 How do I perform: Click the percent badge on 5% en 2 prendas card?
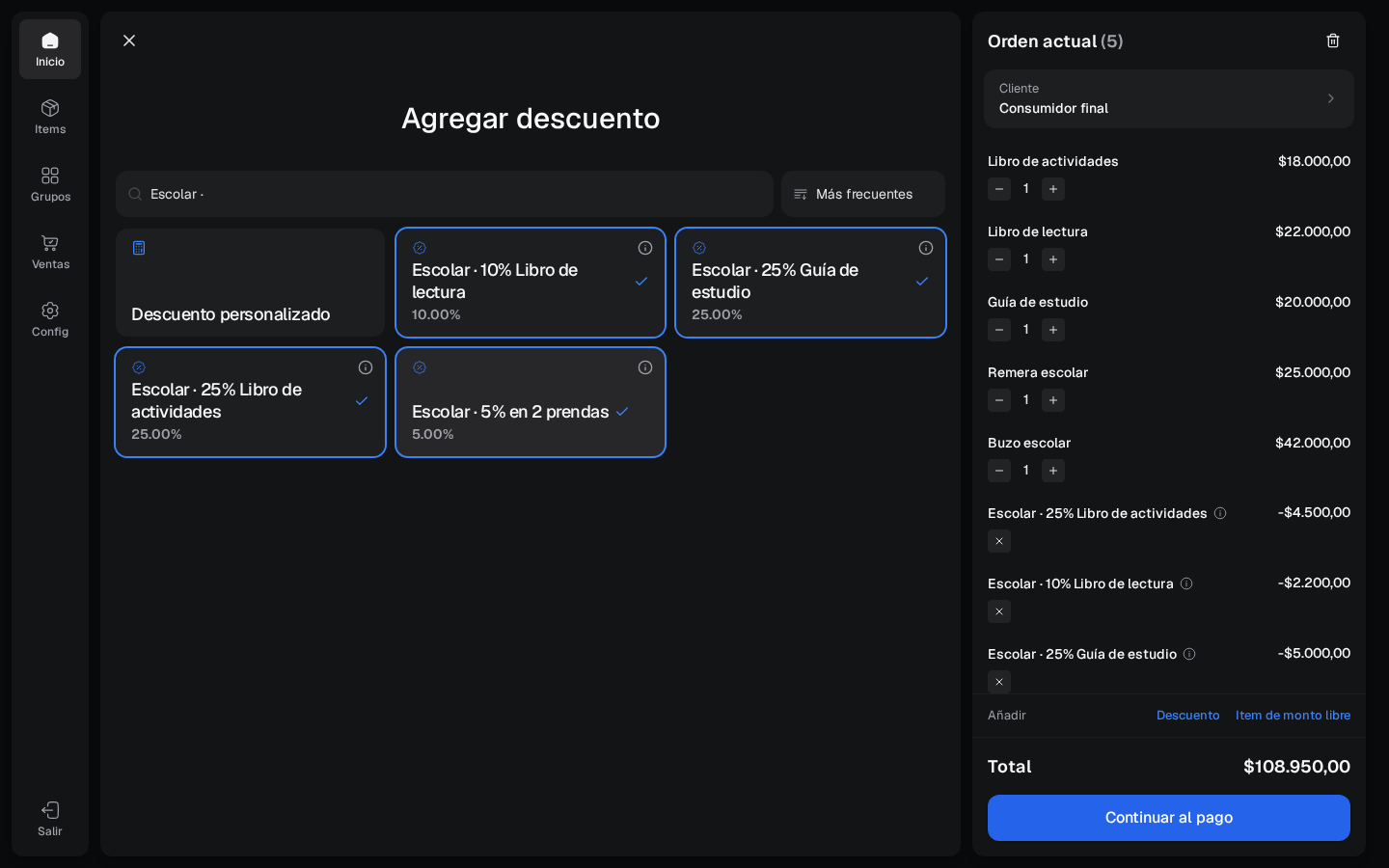tap(420, 367)
